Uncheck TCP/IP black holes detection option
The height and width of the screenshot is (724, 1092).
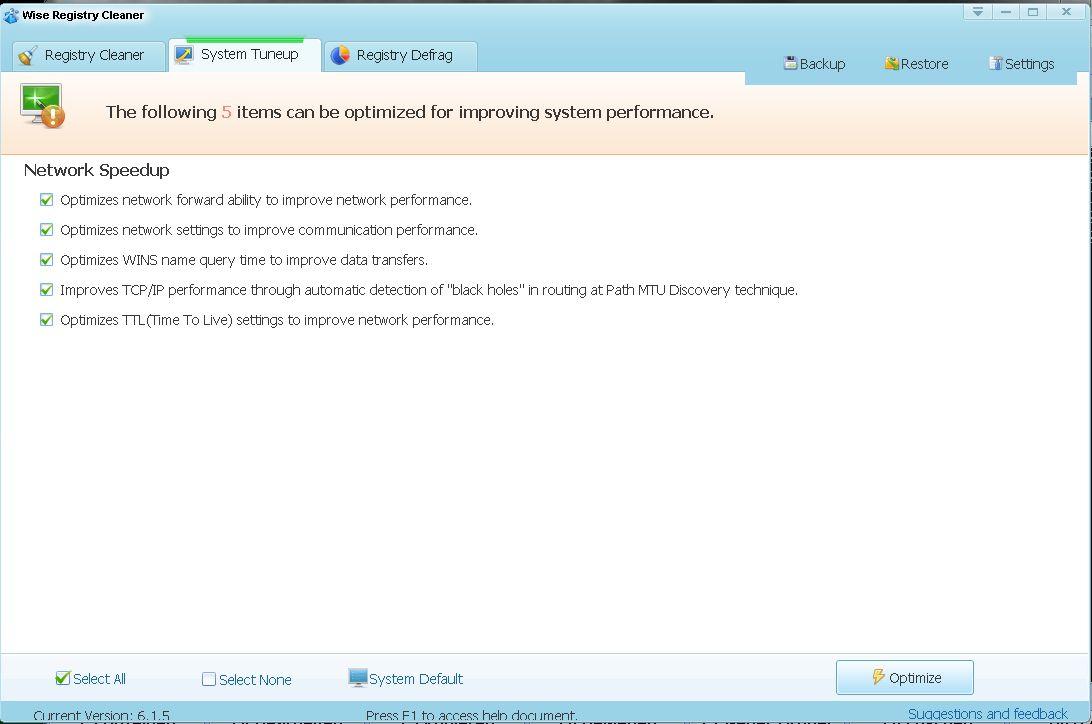[47, 290]
